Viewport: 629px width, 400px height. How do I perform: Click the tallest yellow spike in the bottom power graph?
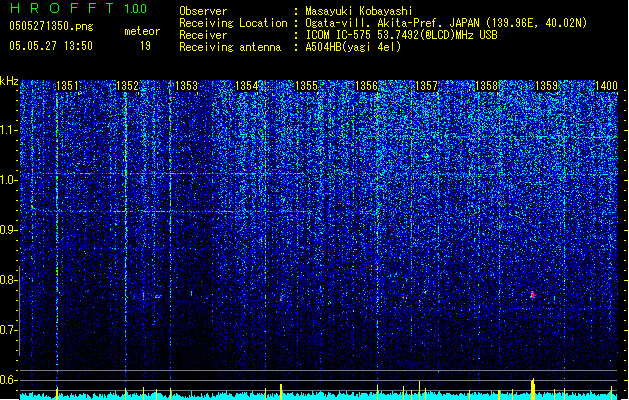533,389
